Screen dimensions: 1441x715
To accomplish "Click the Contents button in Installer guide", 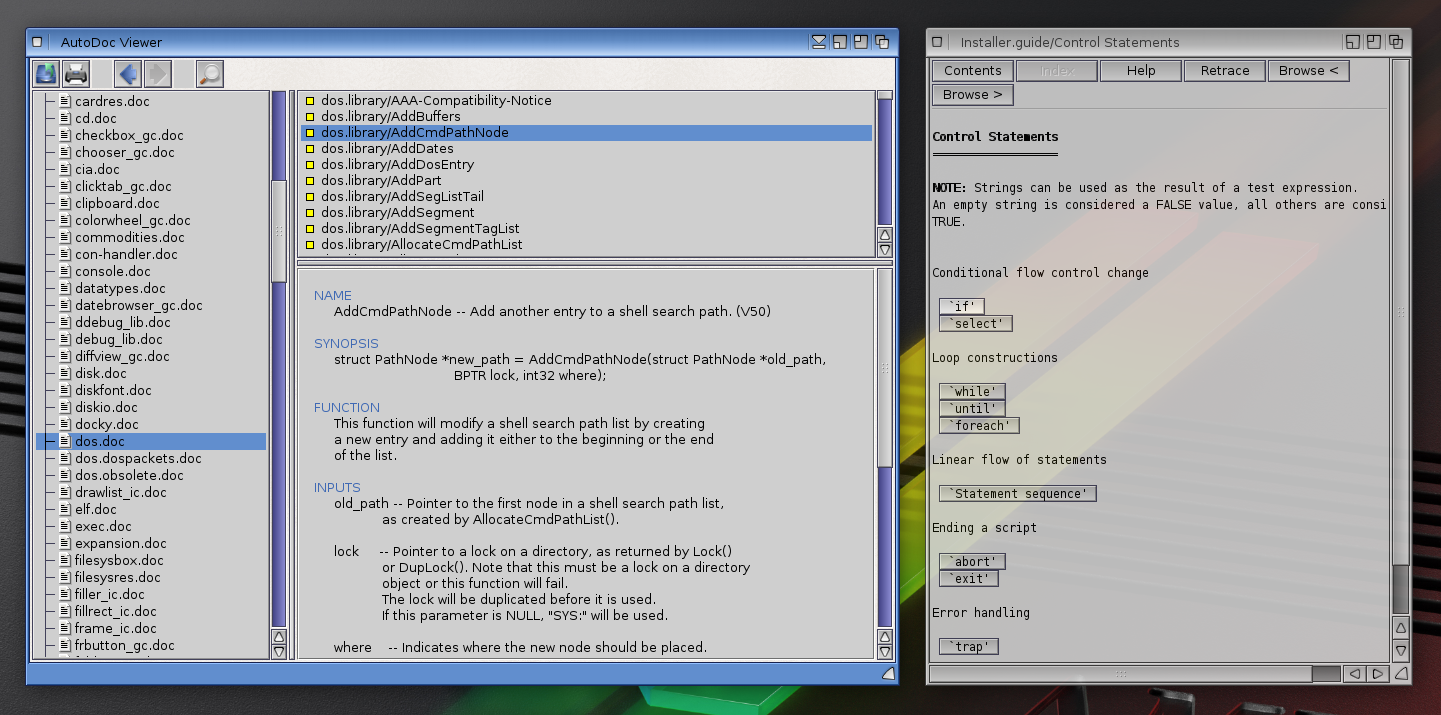I will (972, 71).
